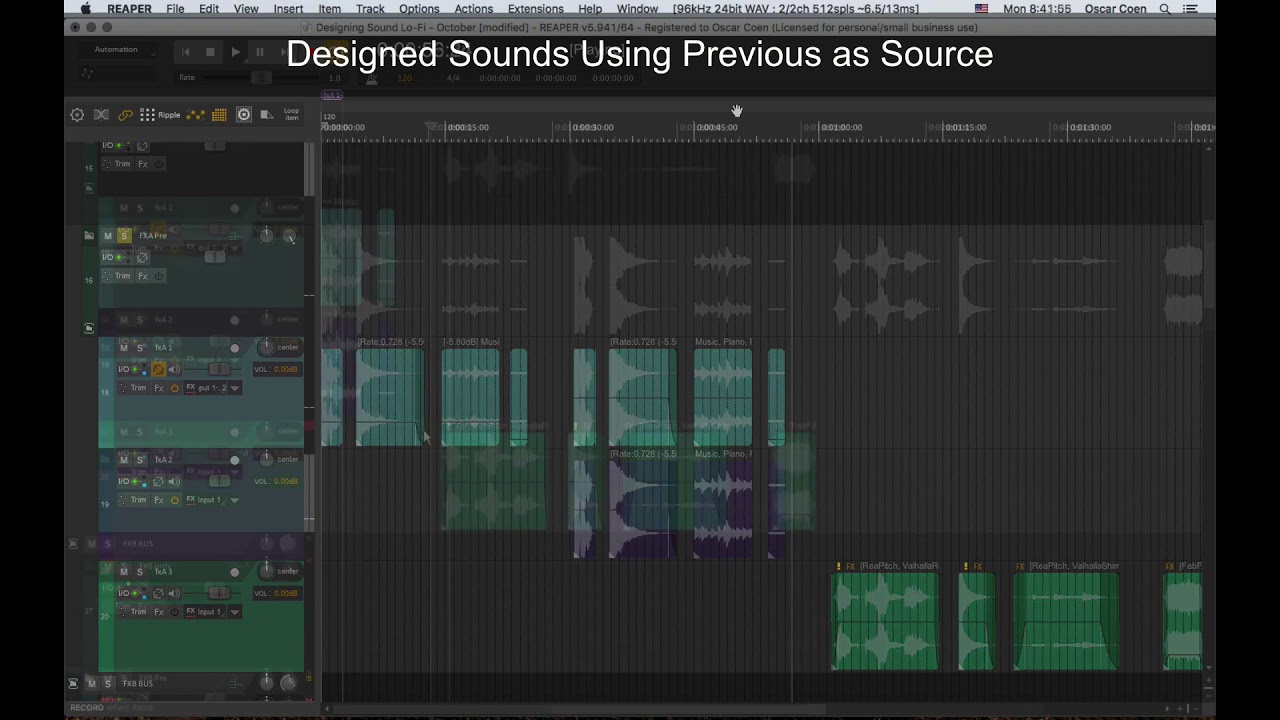Toggle auto-crossfade toolbar icon
This screenshot has width=1280, height=720.
tap(101, 115)
